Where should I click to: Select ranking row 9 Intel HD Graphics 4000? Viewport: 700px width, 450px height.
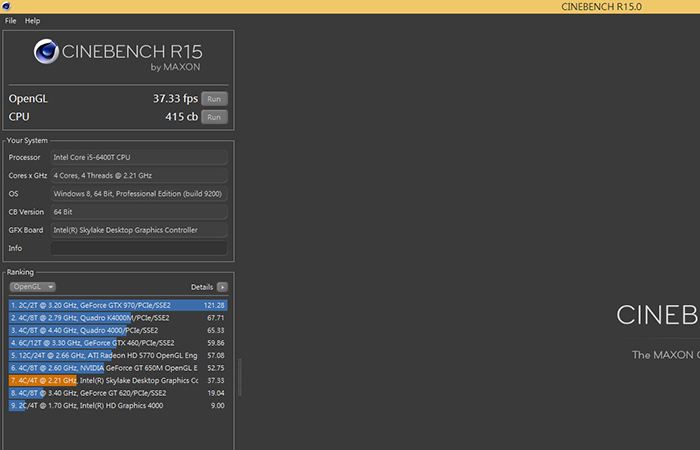coord(118,405)
